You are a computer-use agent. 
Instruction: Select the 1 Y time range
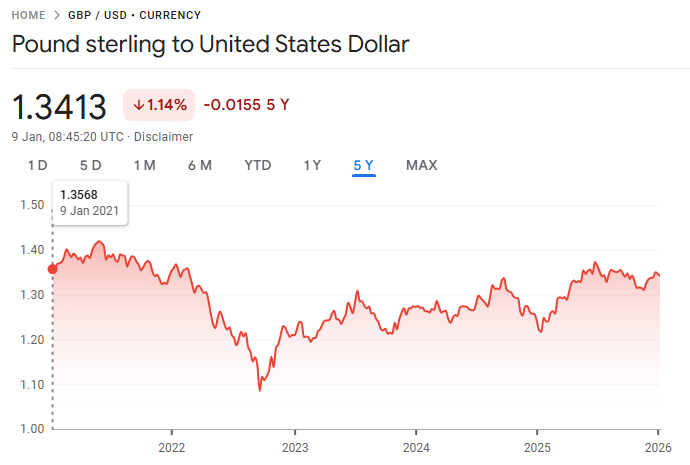pos(312,165)
